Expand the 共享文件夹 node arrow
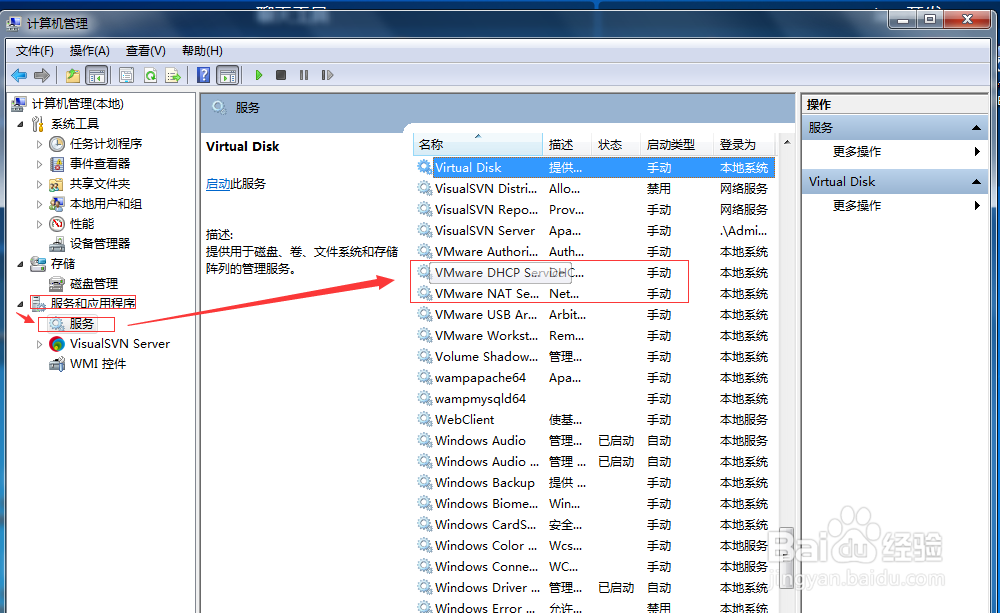The height and width of the screenshot is (613, 1000). click(39, 184)
